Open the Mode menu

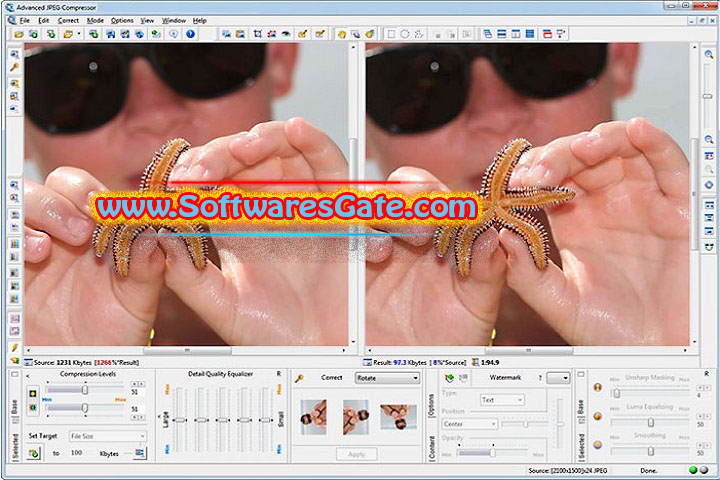click(x=95, y=21)
